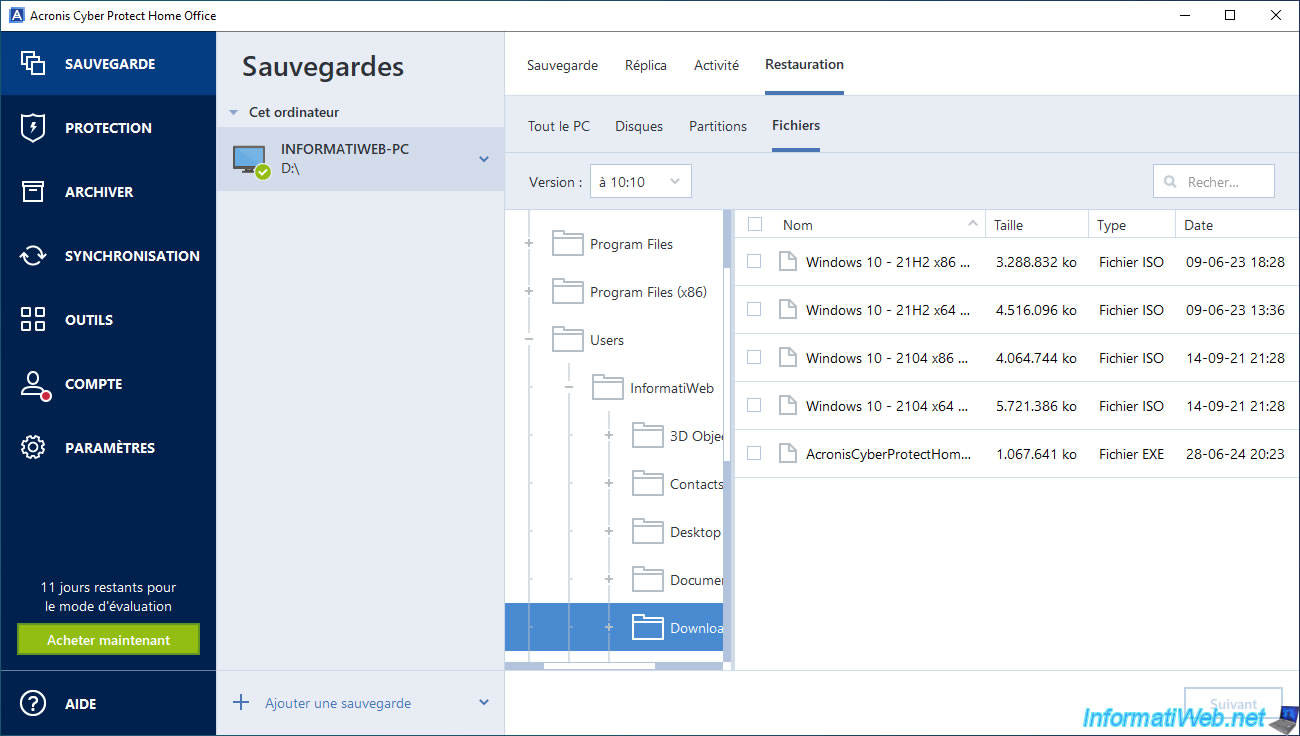Select the Tout le PC sub-tab

point(559,126)
